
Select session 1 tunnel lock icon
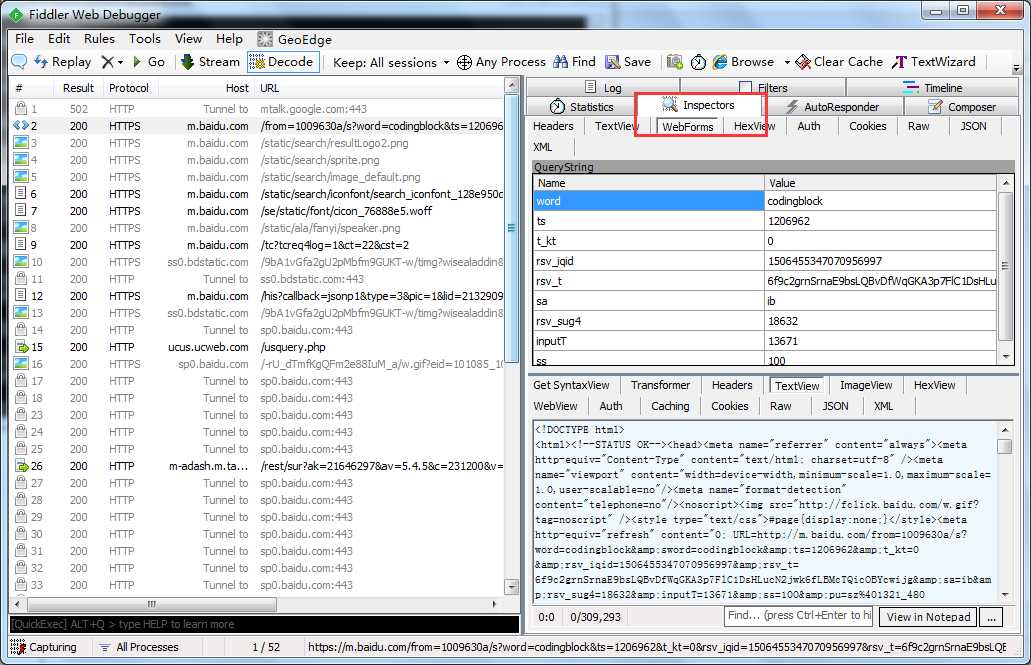click(21, 109)
